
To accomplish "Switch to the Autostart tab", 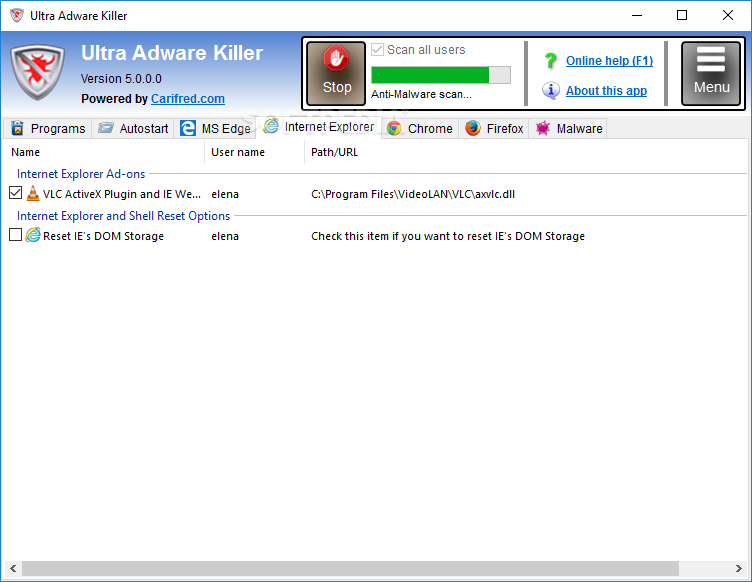I will pos(133,128).
